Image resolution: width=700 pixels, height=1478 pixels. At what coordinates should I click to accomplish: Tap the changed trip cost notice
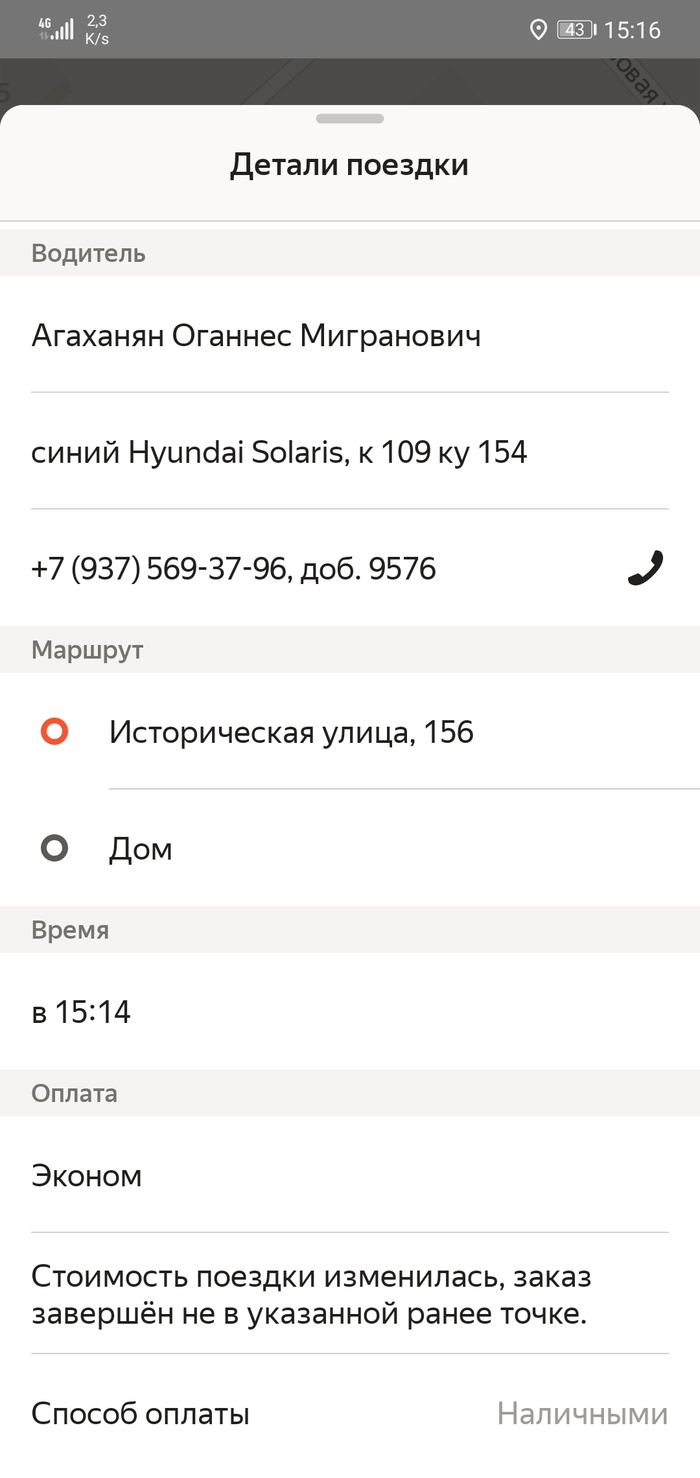311,1294
